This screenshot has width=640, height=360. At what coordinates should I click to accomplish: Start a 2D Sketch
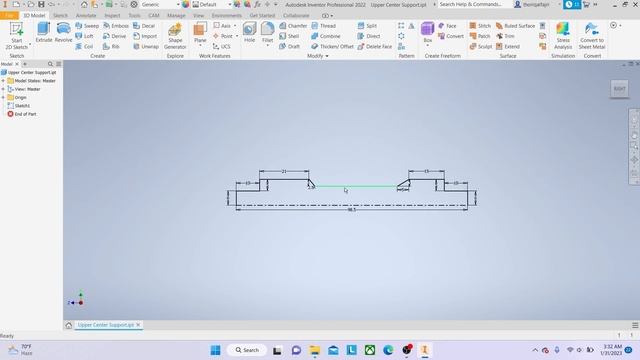16,36
